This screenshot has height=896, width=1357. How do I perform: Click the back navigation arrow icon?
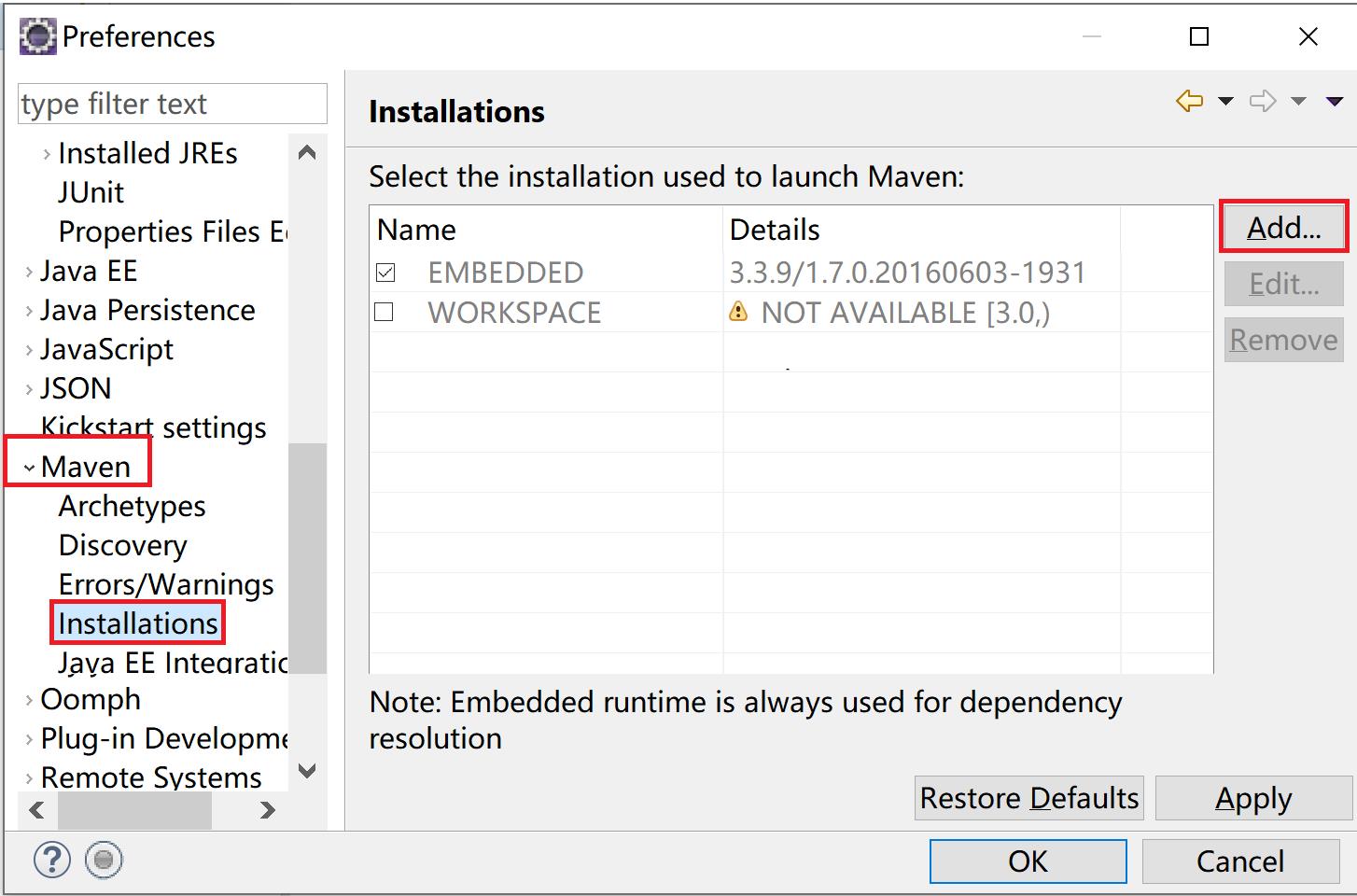(x=1189, y=101)
